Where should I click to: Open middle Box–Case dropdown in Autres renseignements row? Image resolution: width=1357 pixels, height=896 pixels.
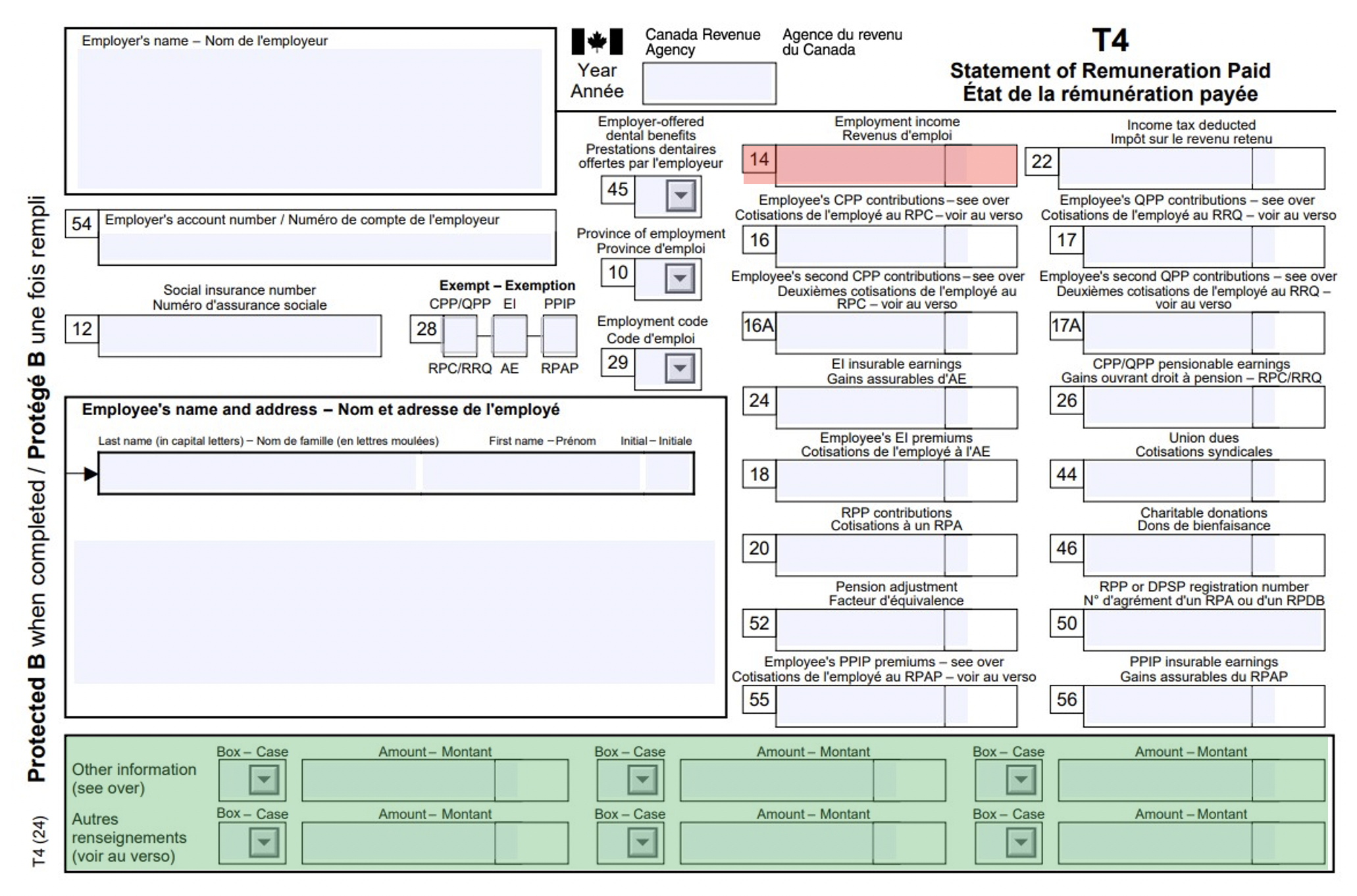point(642,842)
